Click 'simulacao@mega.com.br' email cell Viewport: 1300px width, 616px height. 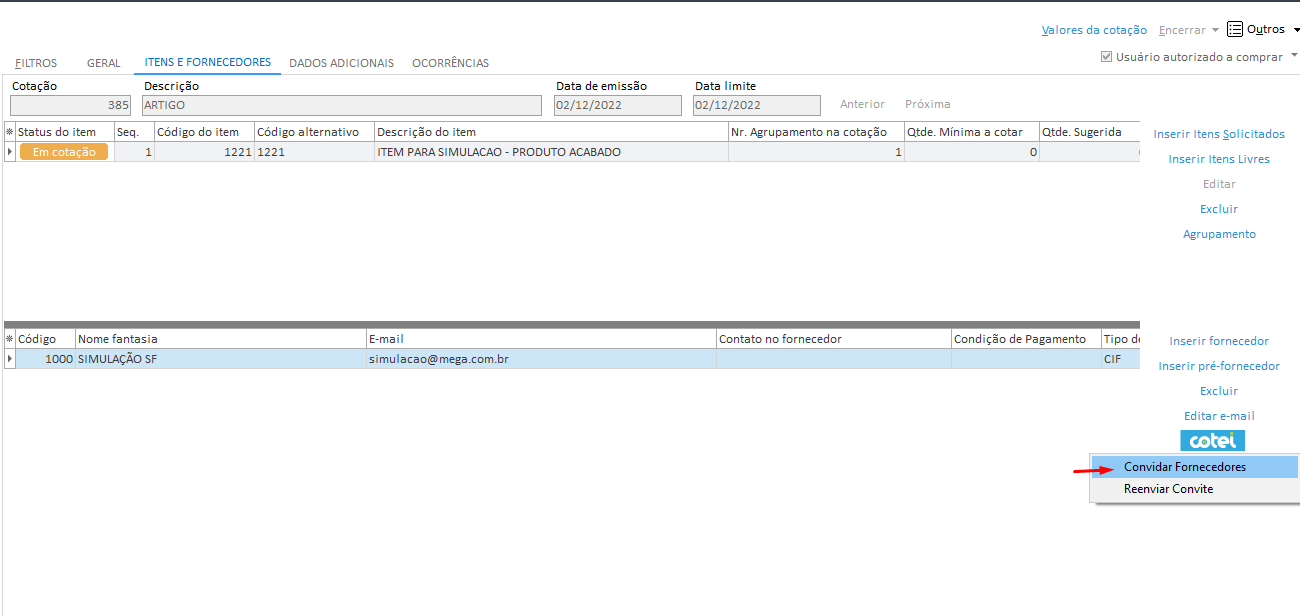point(541,358)
